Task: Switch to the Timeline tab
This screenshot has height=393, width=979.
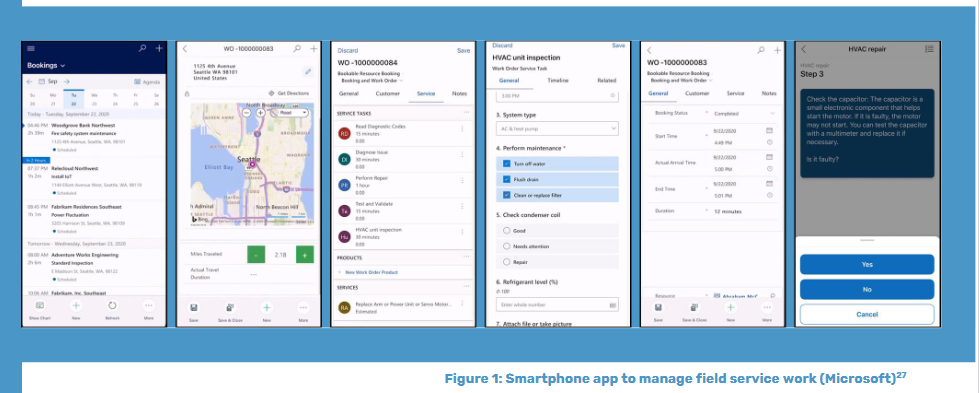Action: point(558,81)
